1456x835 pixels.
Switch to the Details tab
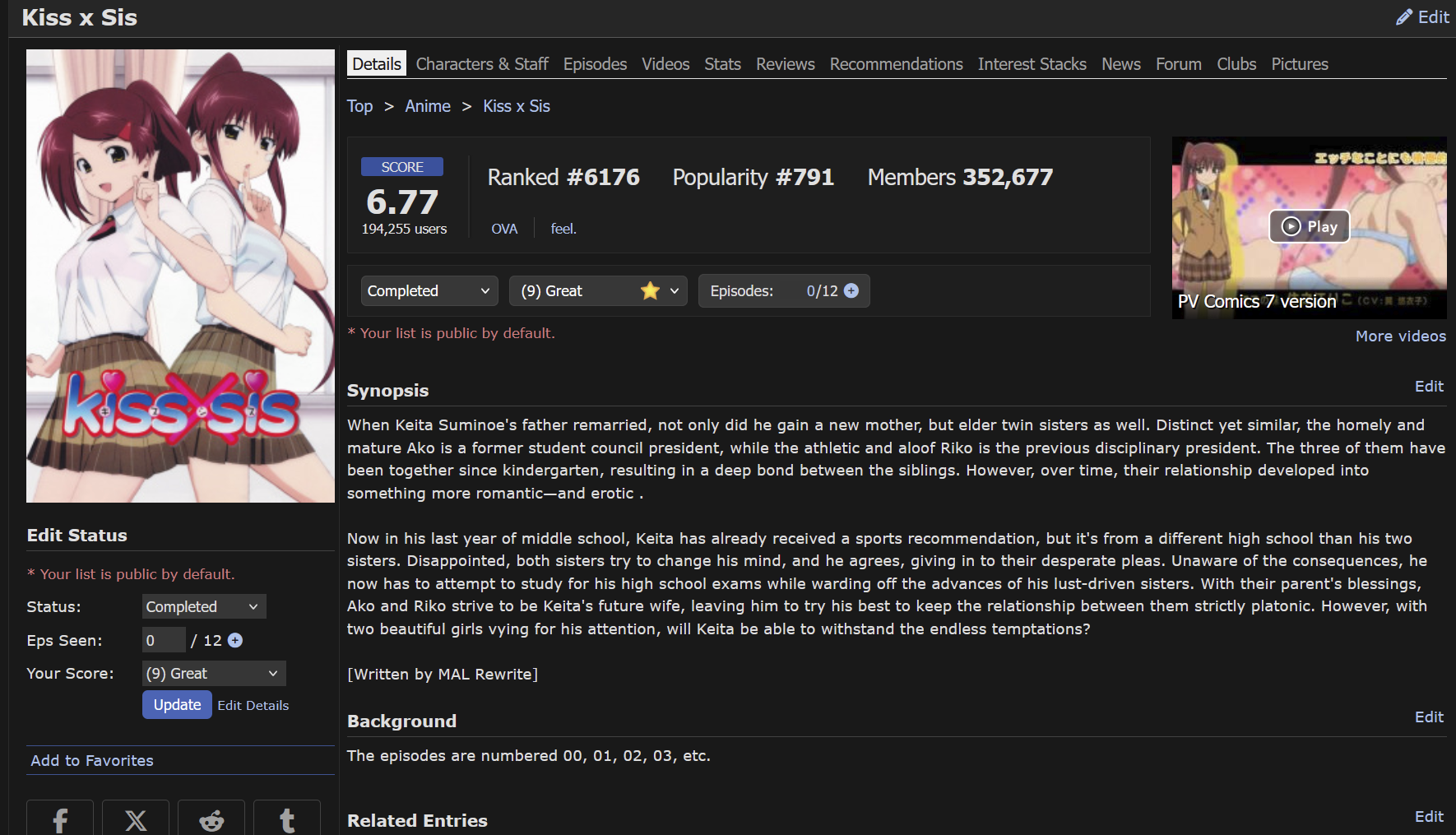(377, 64)
